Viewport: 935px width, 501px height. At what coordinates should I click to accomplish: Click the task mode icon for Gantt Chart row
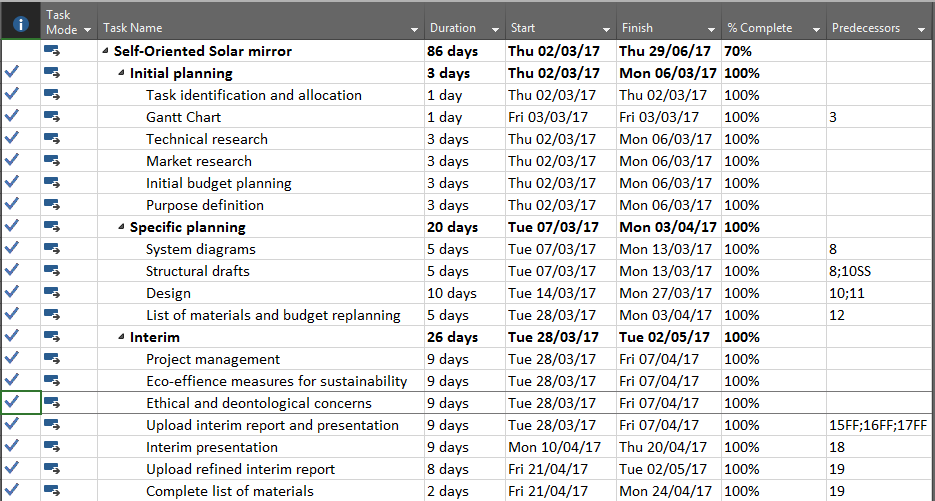(x=52, y=117)
